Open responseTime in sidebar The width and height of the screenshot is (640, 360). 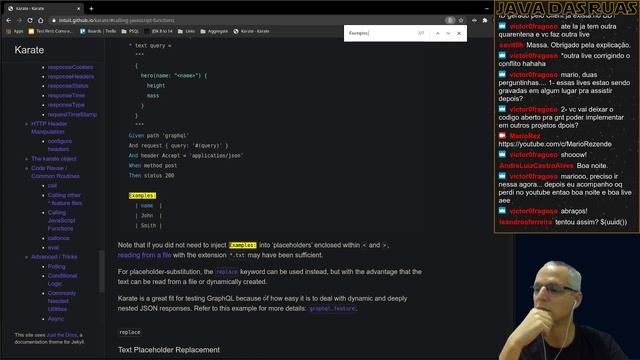click(x=66, y=95)
